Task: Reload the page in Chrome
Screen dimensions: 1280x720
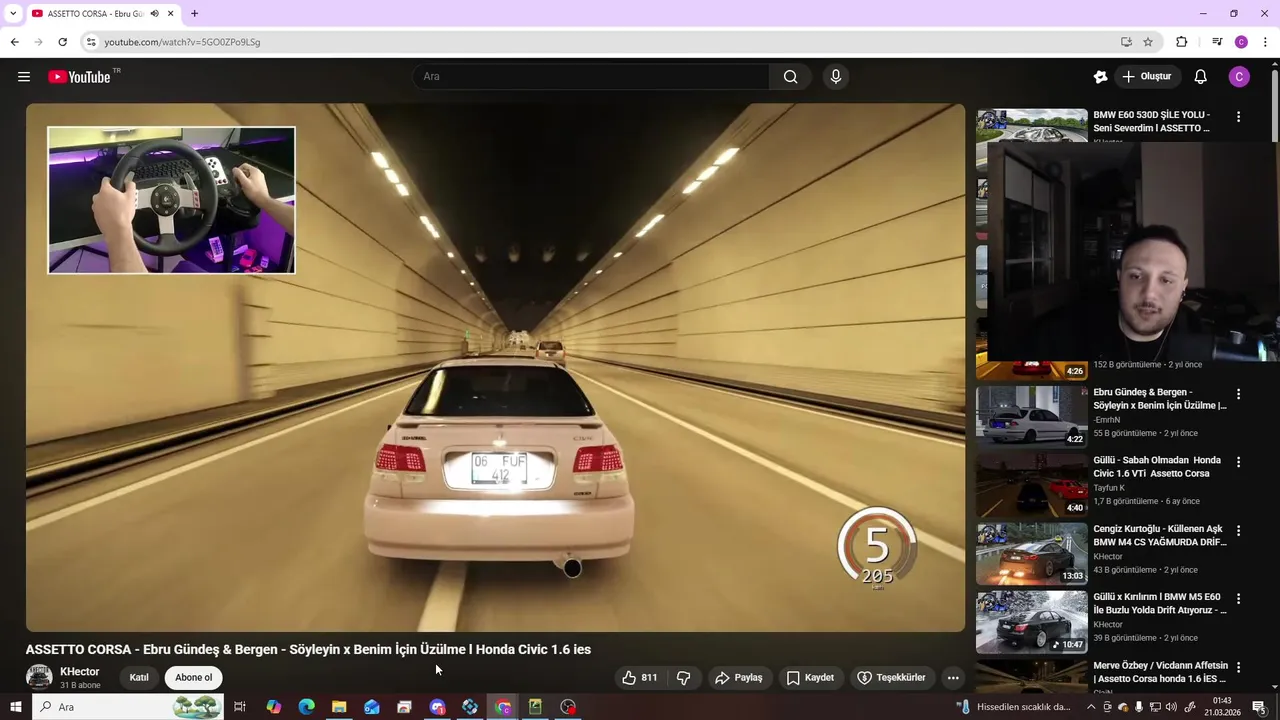Action: click(62, 42)
